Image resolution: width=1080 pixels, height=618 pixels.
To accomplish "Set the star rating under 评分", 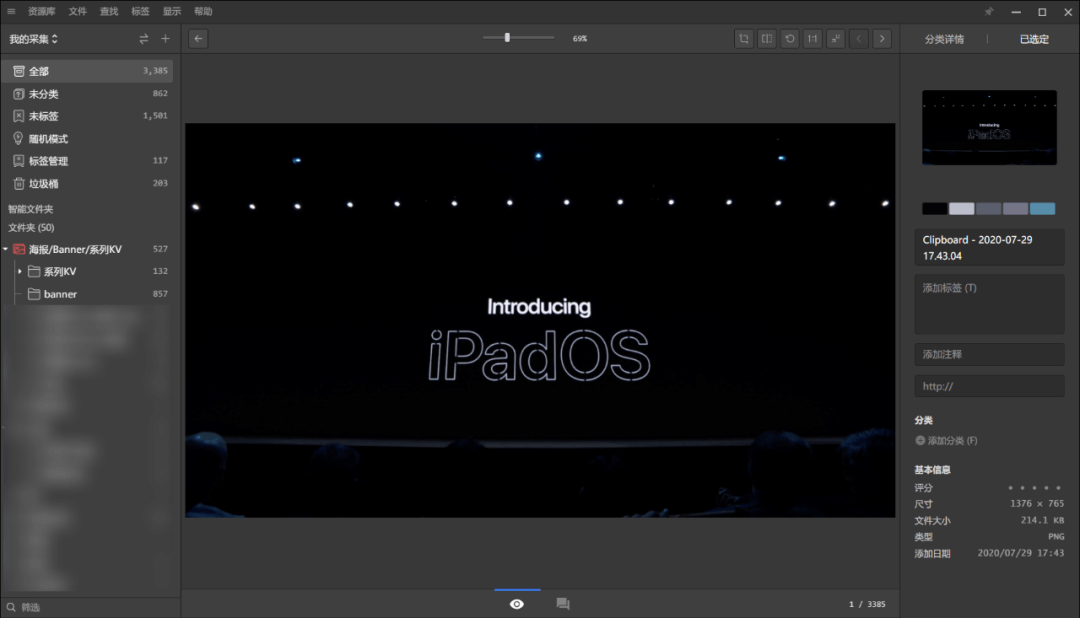I will click(1035, 487).
